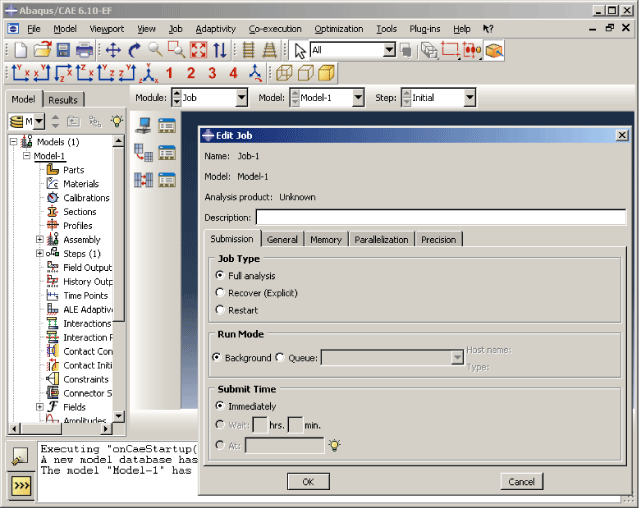Select At submit time option
Viewport: 639px width, 508px height.
[x=220, y=445]
